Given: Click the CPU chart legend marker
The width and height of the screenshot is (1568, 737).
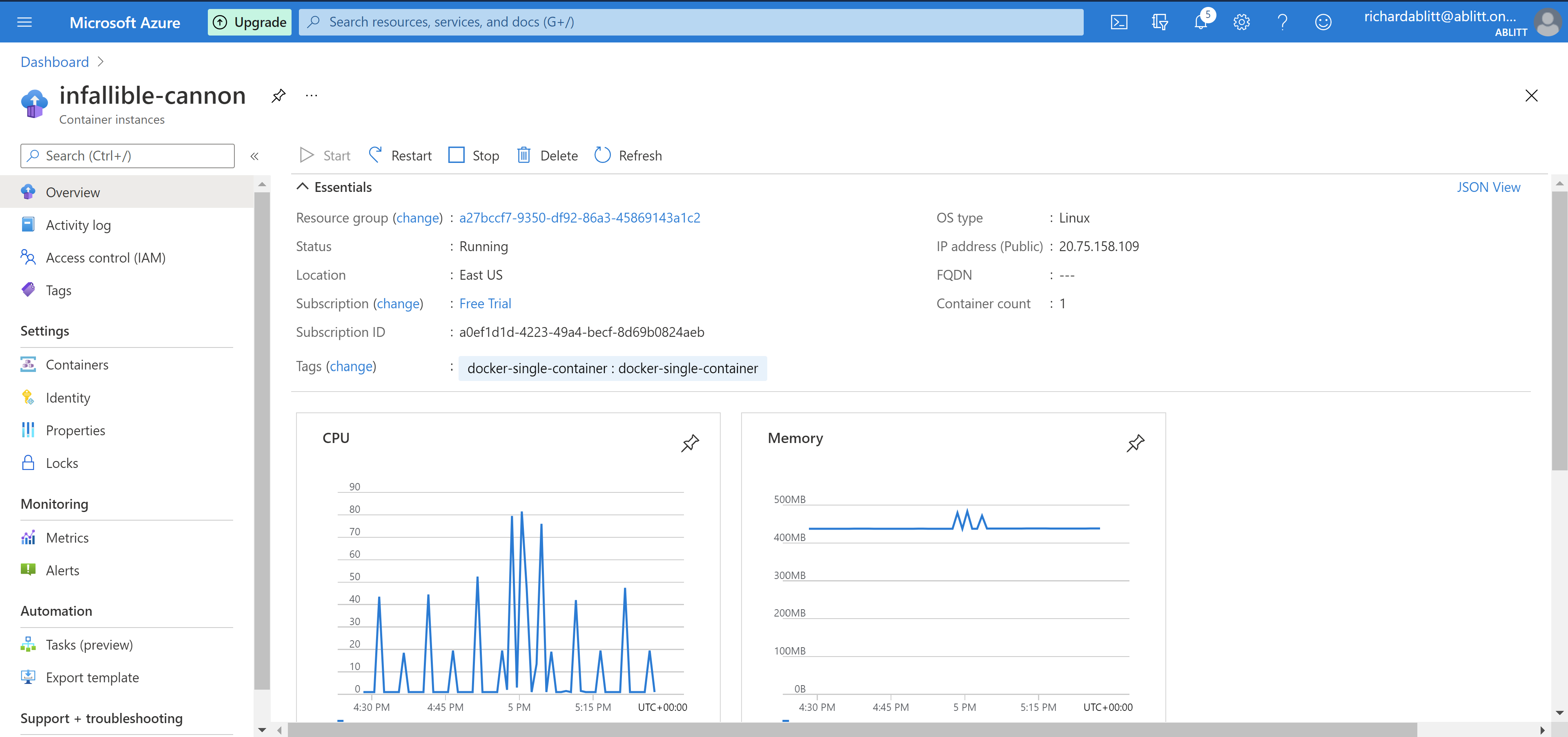Looking at the screenshot, I should [340, 721].
